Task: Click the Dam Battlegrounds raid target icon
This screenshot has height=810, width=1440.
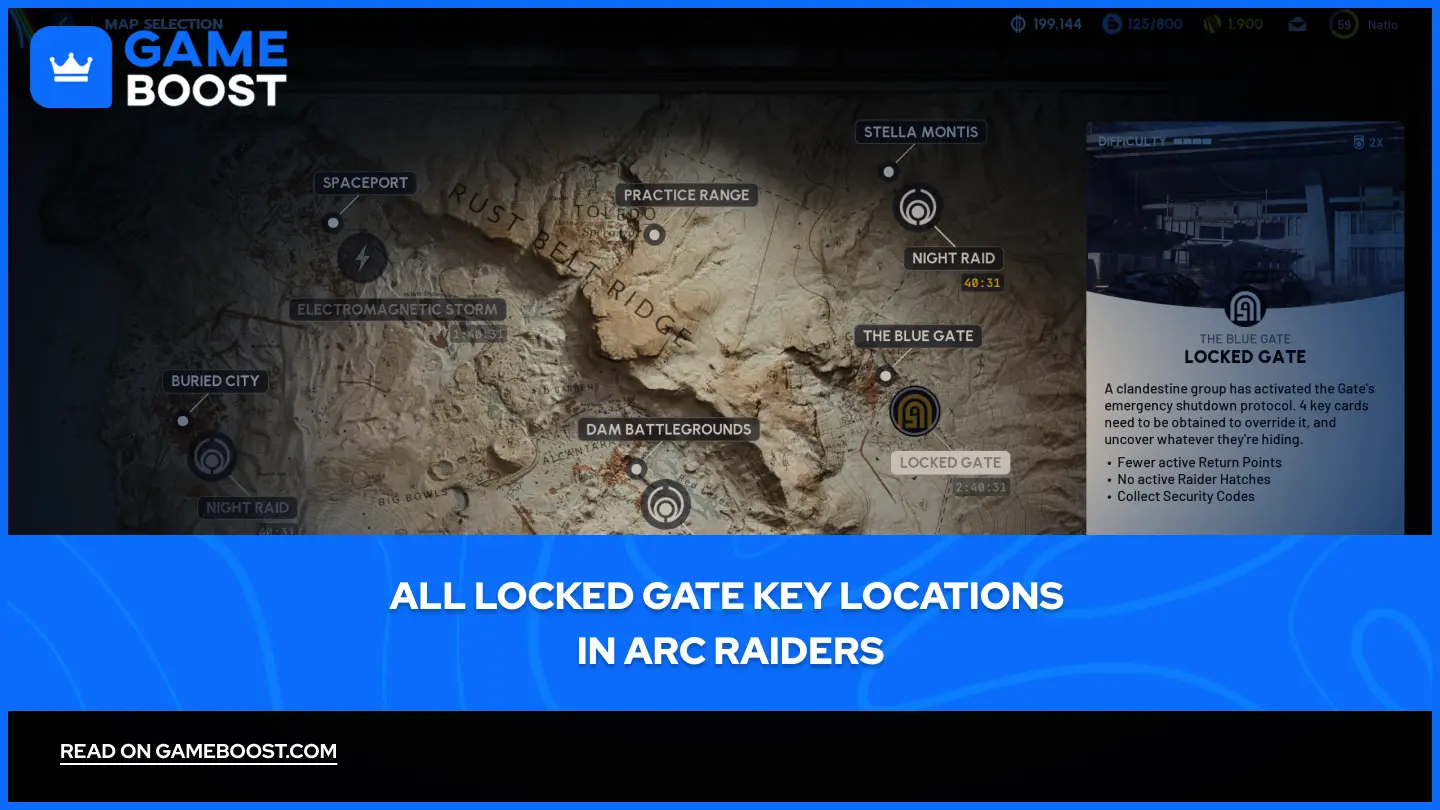Action: tap(667, 503)
